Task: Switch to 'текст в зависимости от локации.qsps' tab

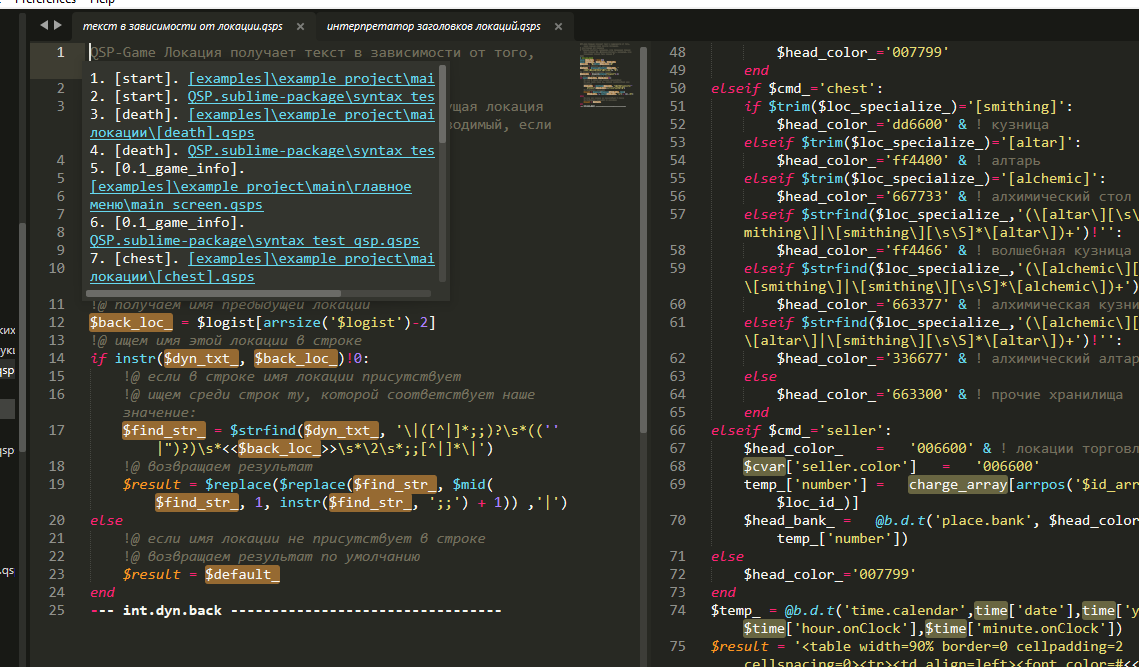Action: pyautogui.click(x=182, y=27)
